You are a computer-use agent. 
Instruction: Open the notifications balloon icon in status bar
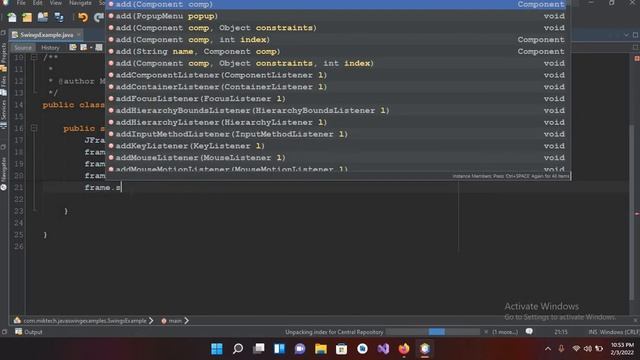(x=529, y=331)
